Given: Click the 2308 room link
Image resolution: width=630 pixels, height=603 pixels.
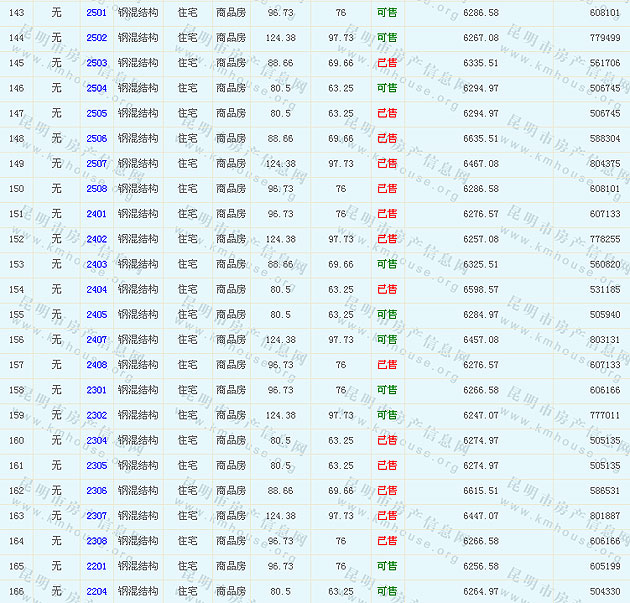Looking at the screenshot, I should pyautogui.click(x=97, y=541).
